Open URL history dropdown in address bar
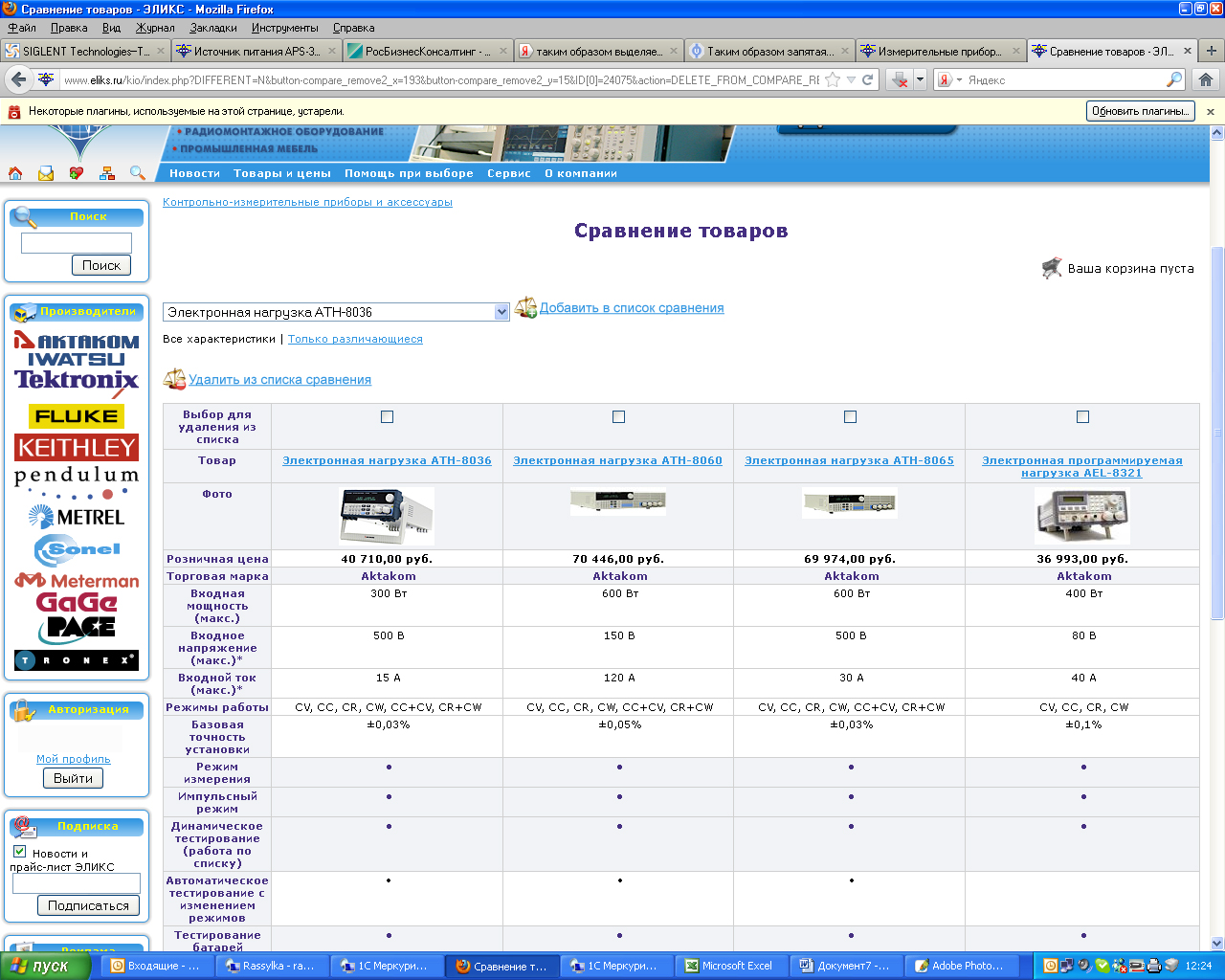Image resolution: width=1225 pixels, height=980 pixels. click(851, 80)
